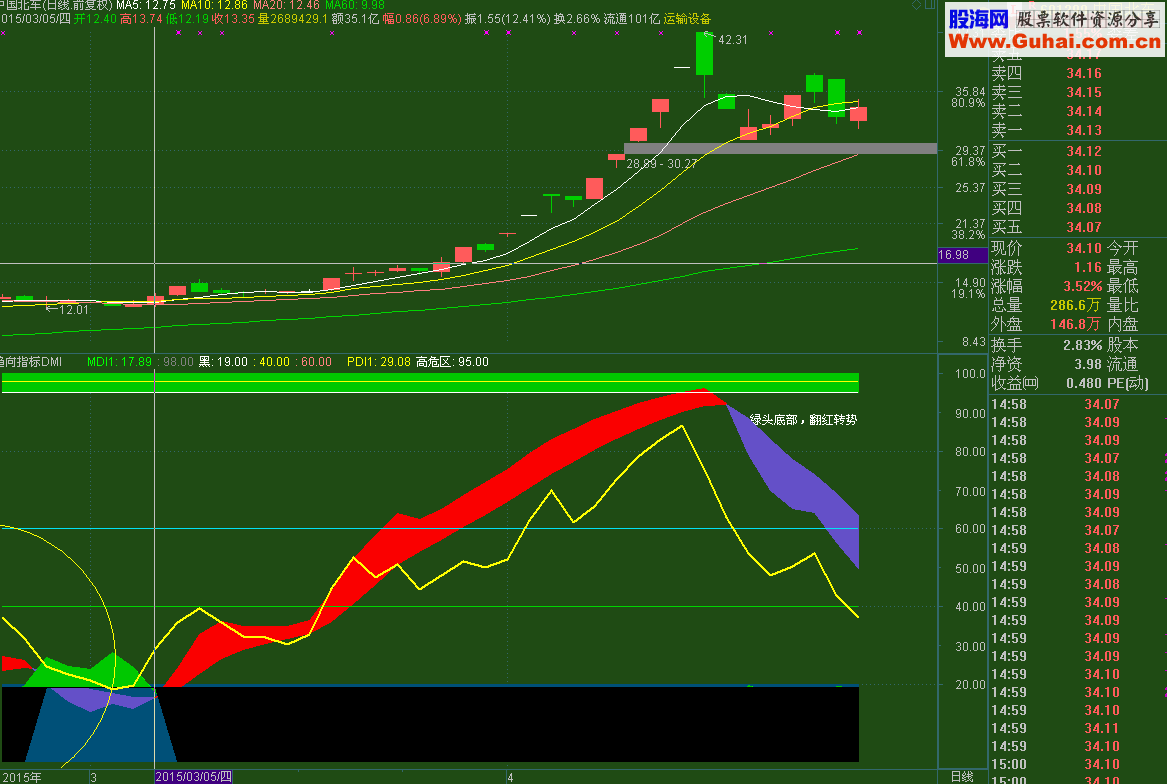Click the 现价 value 34.10
The width and height of the screenshot is (1167, 784).
click(x=1084, y=248)
